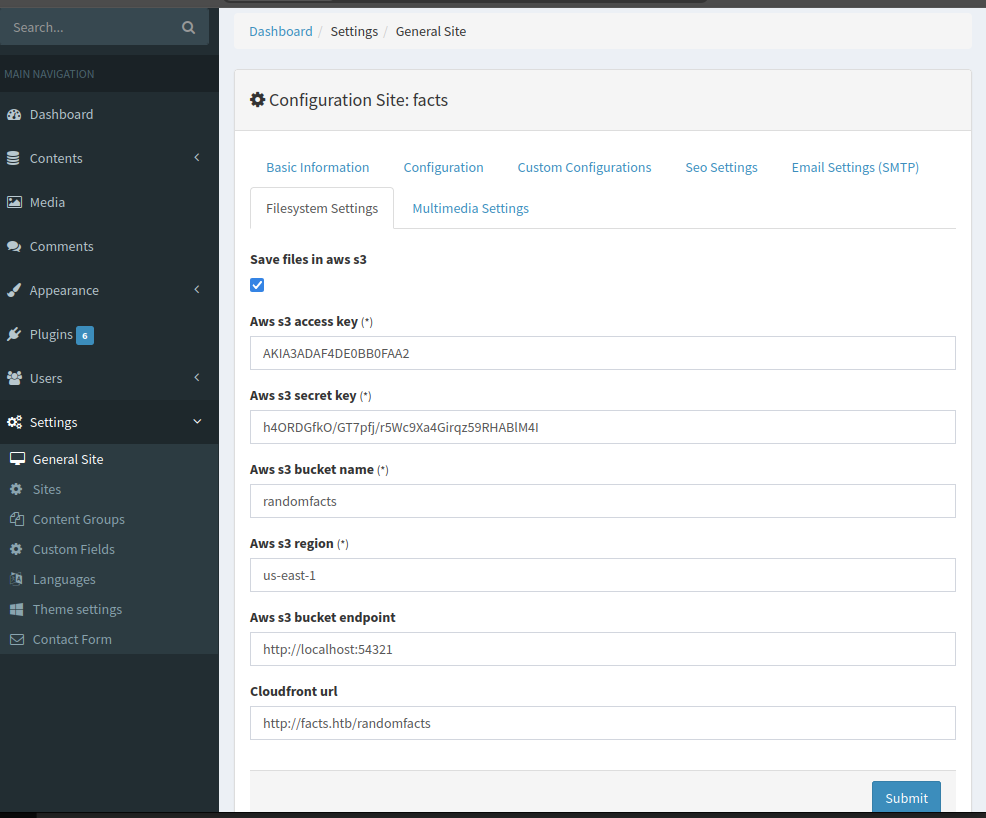
Task: Follow the Dashboard breadcrumb link
Action: (280, 31)
